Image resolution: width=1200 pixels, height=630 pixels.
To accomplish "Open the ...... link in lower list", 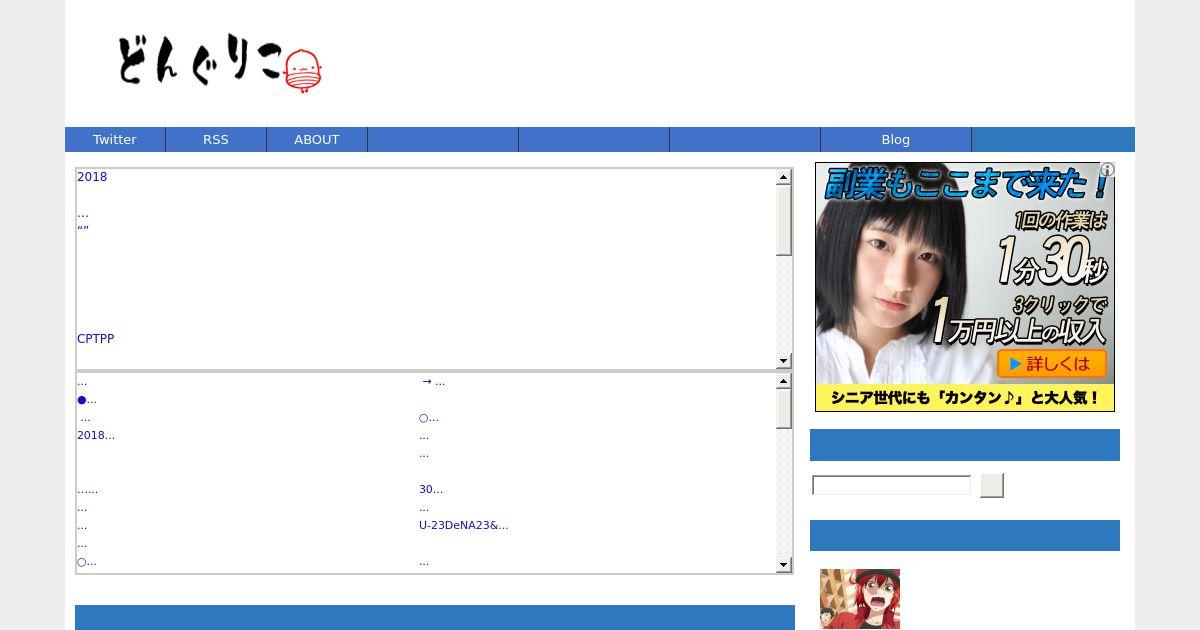I will point(88,489).
